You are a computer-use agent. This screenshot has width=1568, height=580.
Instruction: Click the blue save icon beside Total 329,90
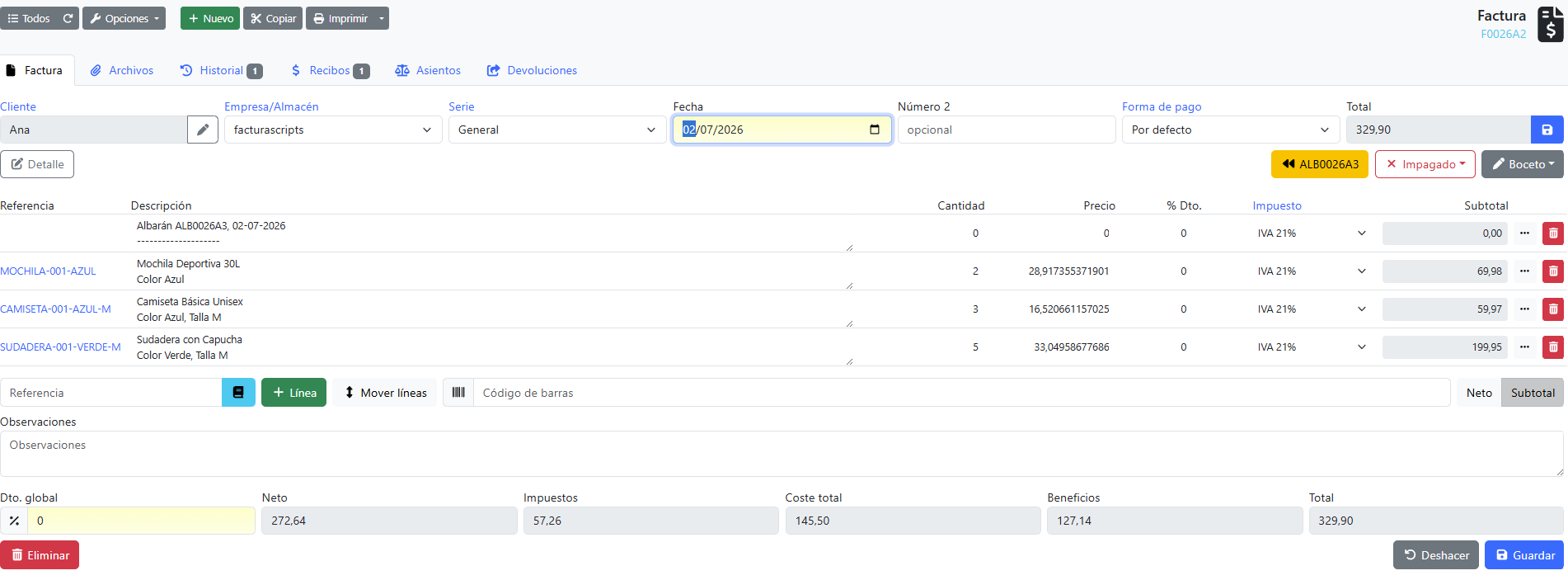1547,130
